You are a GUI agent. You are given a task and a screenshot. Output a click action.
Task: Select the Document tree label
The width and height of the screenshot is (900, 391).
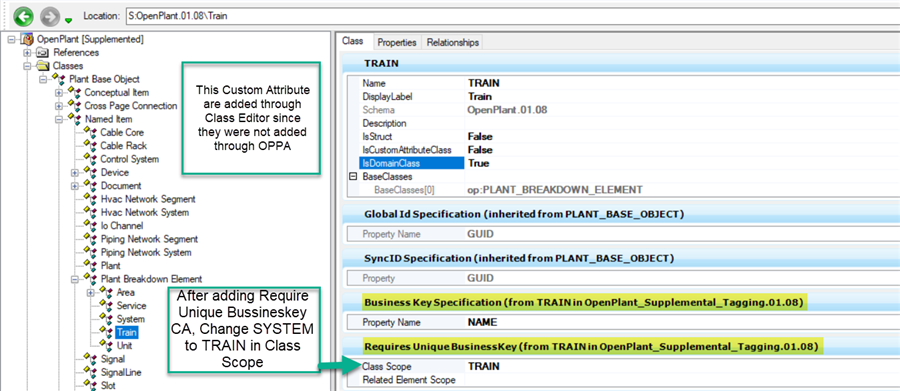point(121,186)
